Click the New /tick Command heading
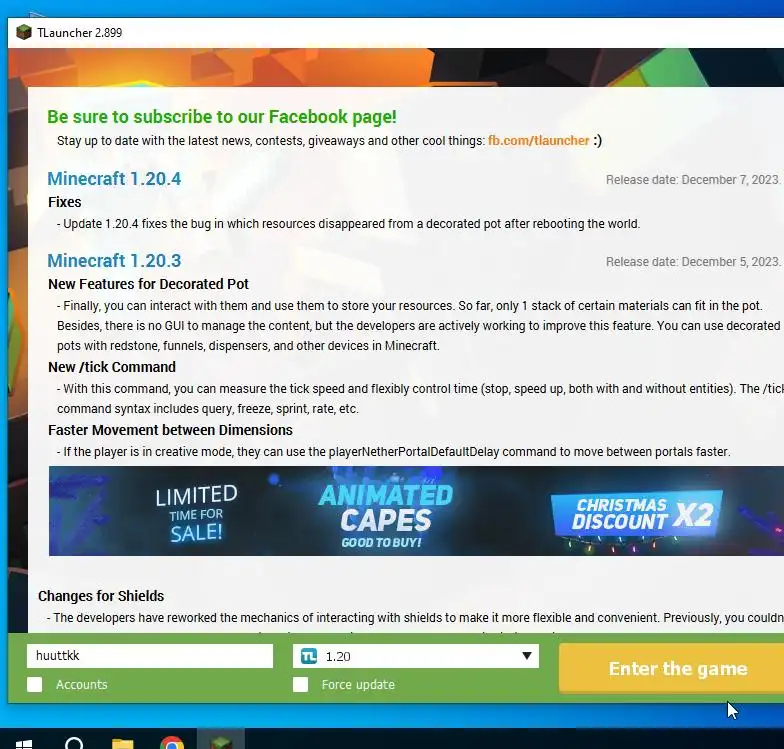The height and width of the screenshot is (749, 784). pyautogui.click(x=112, y=367)
